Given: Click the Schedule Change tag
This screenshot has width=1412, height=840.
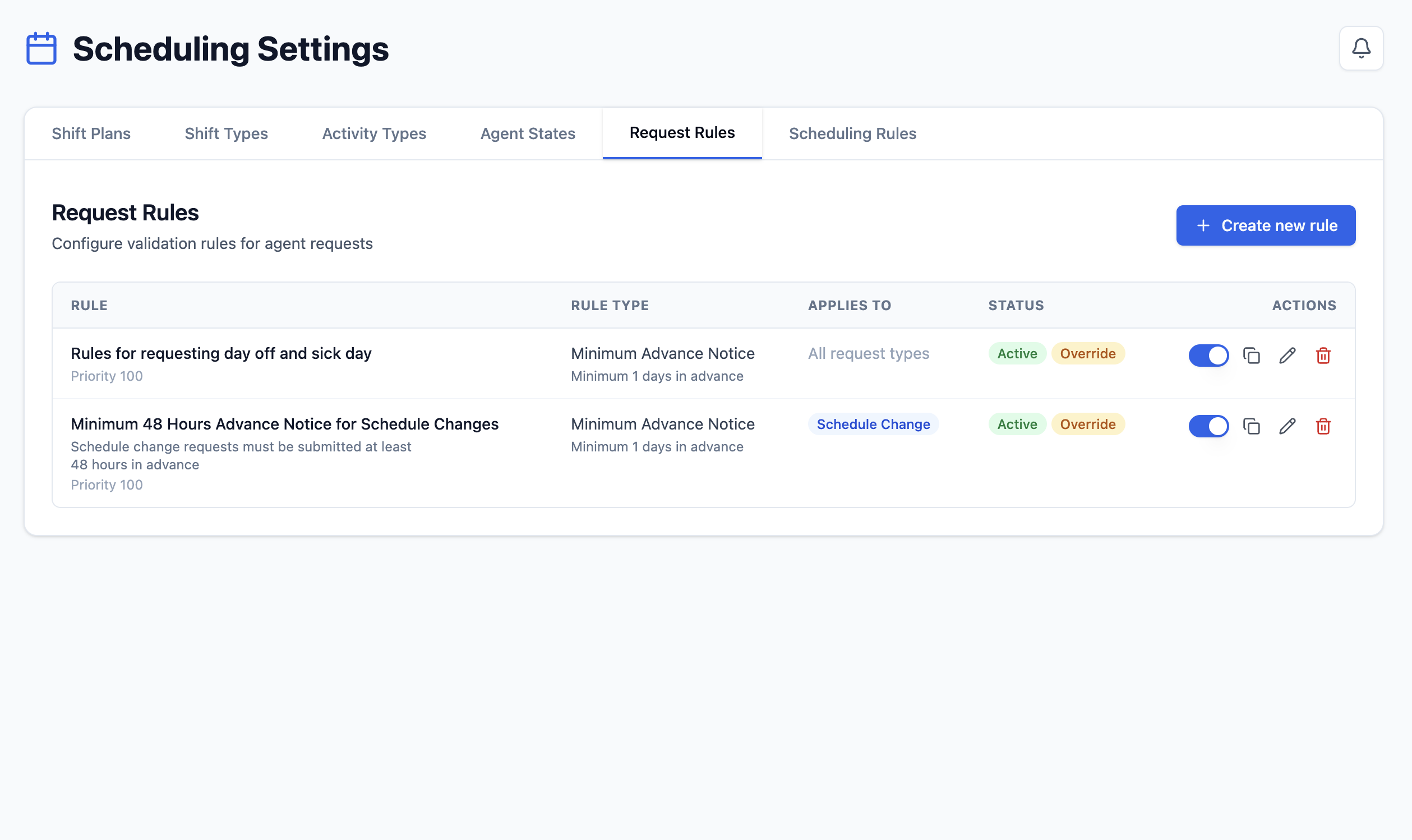Looking at the screenshot, I should pos(873,424).
